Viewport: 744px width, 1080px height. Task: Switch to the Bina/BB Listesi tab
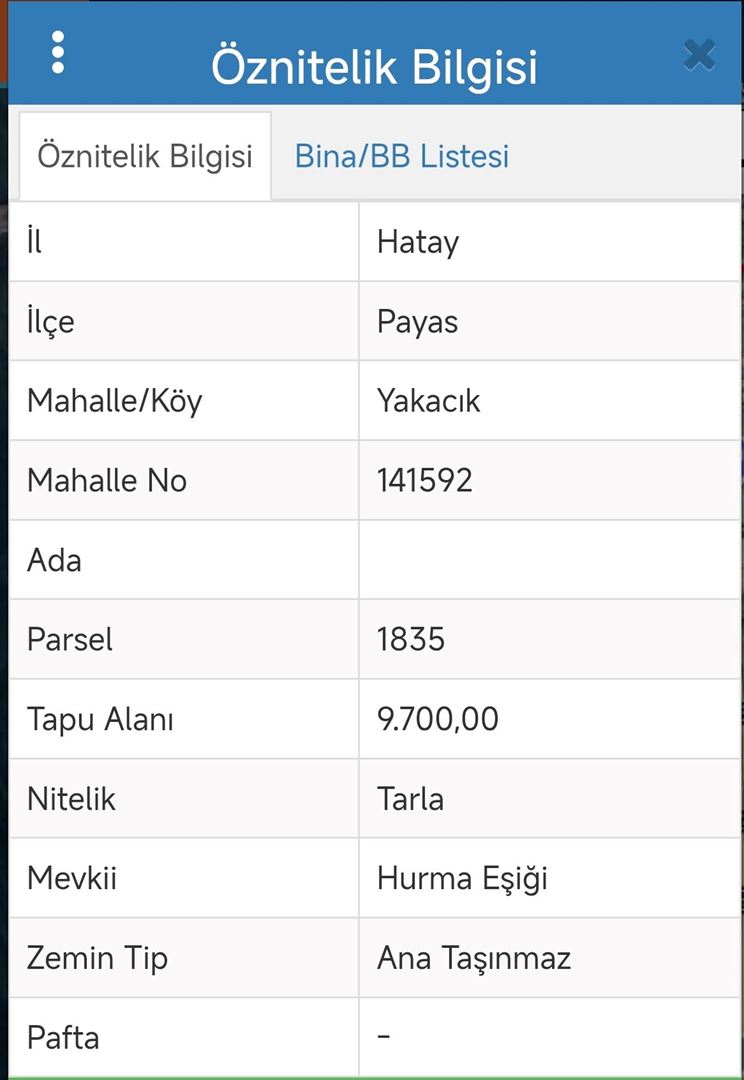[x=402, y=156]
